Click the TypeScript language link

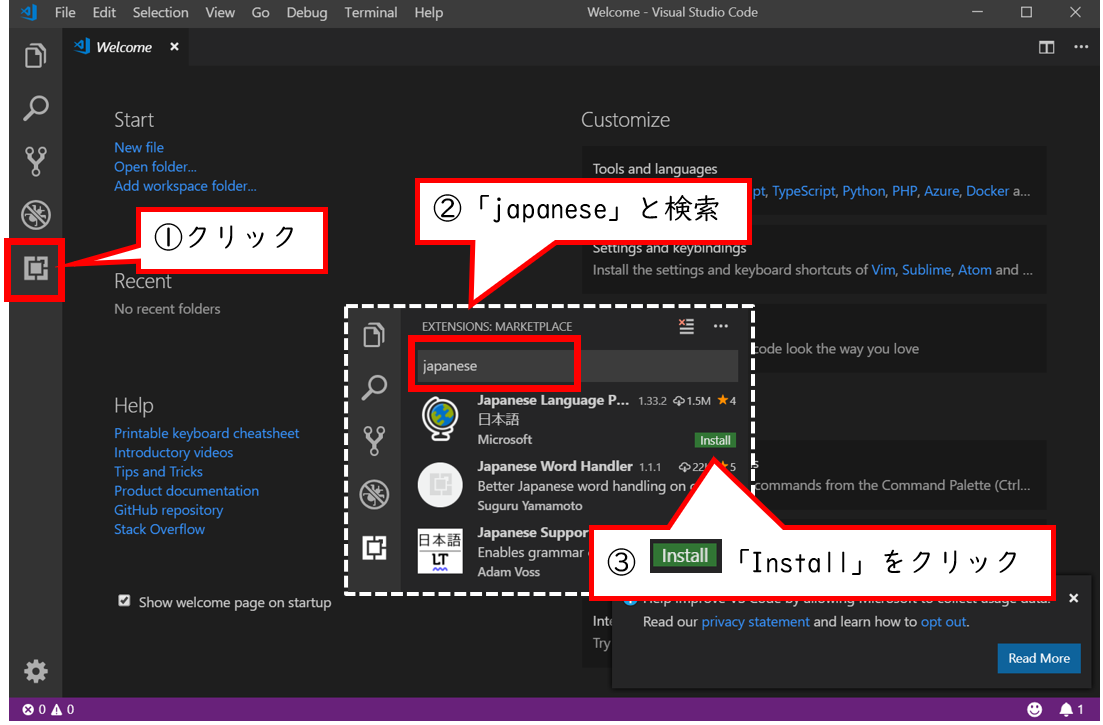click(803, 191)
